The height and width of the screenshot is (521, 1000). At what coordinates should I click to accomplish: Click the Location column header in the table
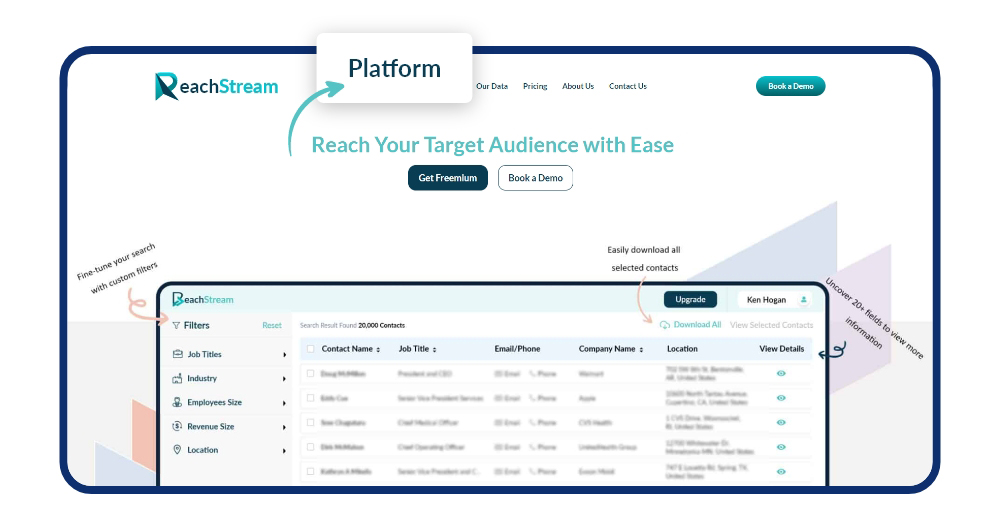682,349
